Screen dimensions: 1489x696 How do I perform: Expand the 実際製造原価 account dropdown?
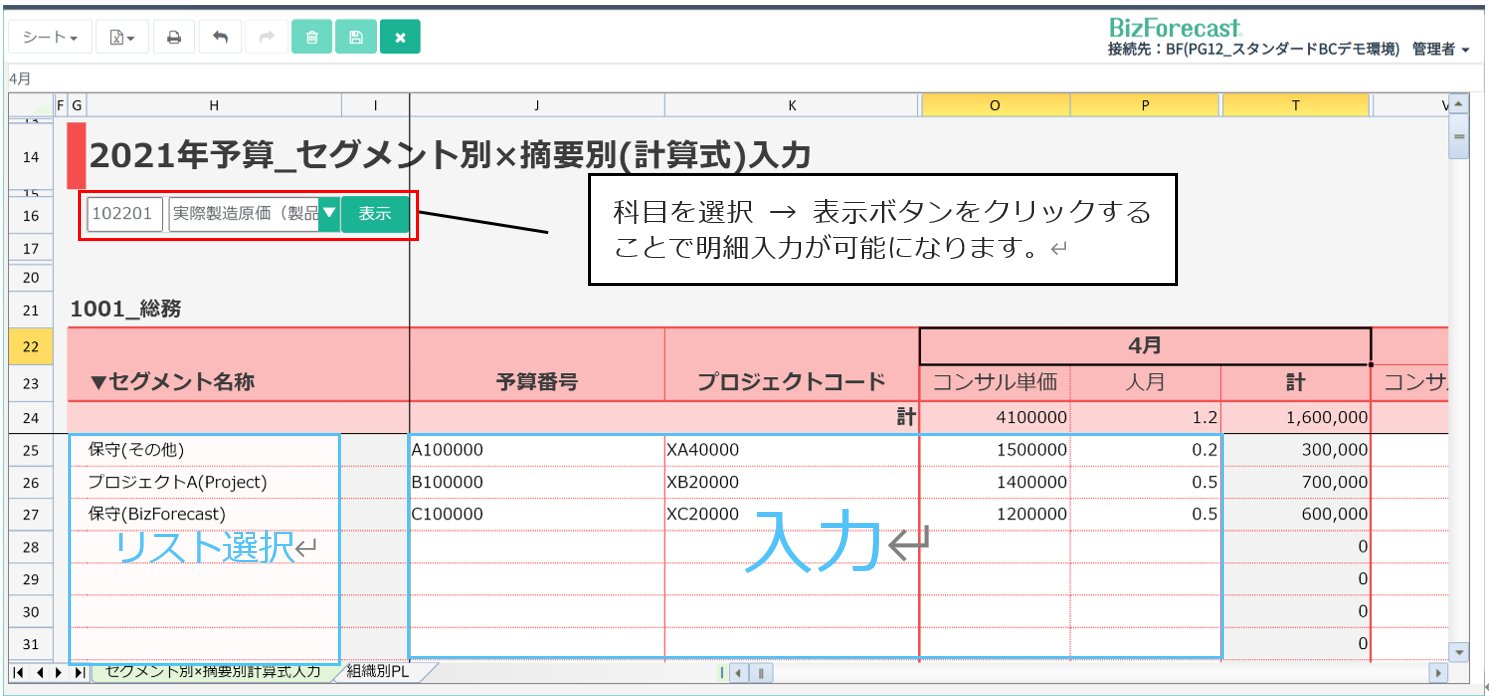328,213
